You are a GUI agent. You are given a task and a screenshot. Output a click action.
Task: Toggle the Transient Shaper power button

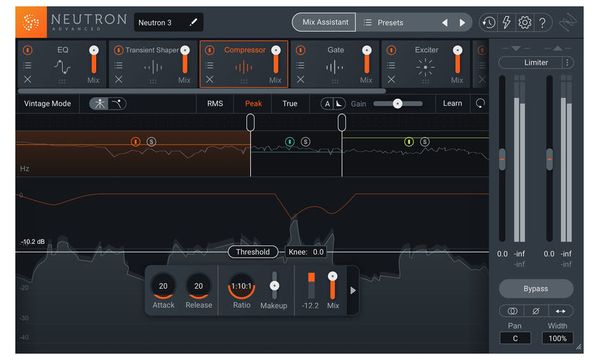(x=118, y=50)
